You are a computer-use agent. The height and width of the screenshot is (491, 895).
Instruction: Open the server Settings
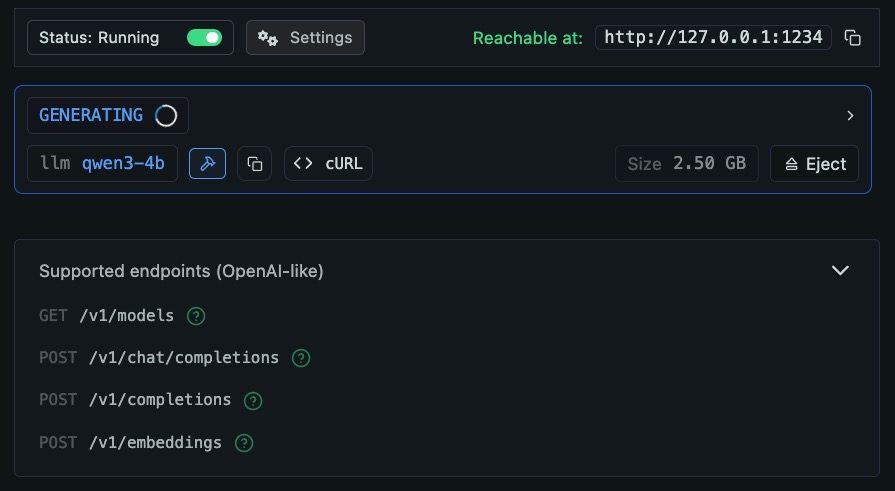[x=305, y=38]
